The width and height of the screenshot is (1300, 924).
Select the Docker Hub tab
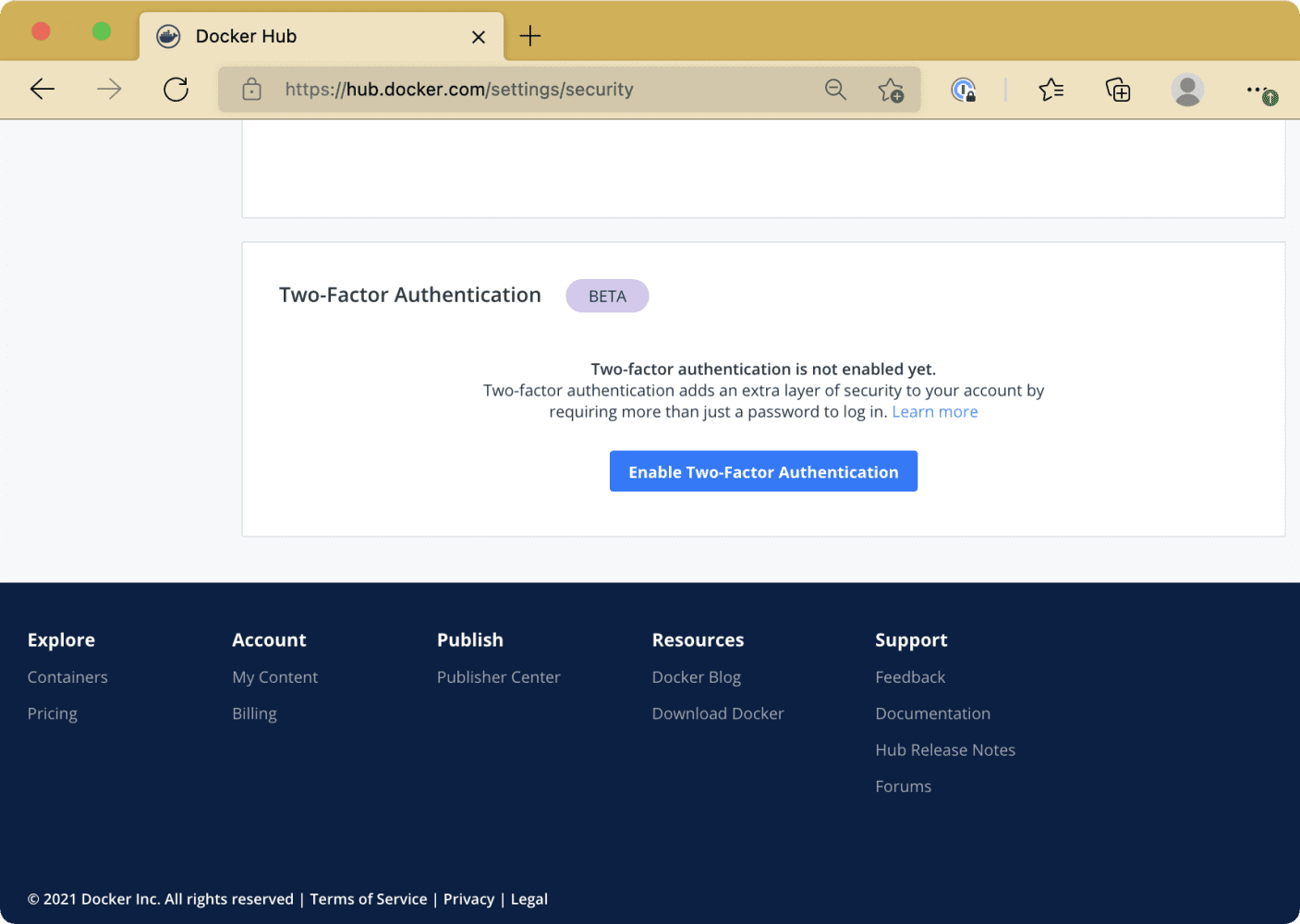[322, 37]
